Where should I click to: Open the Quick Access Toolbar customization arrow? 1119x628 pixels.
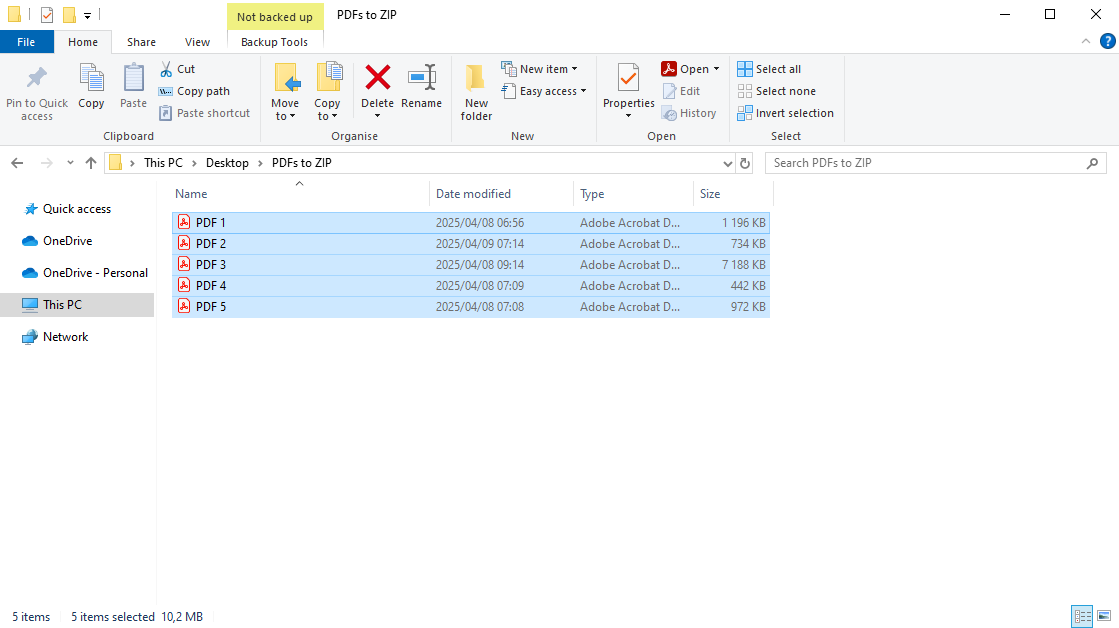pos(88,14)
